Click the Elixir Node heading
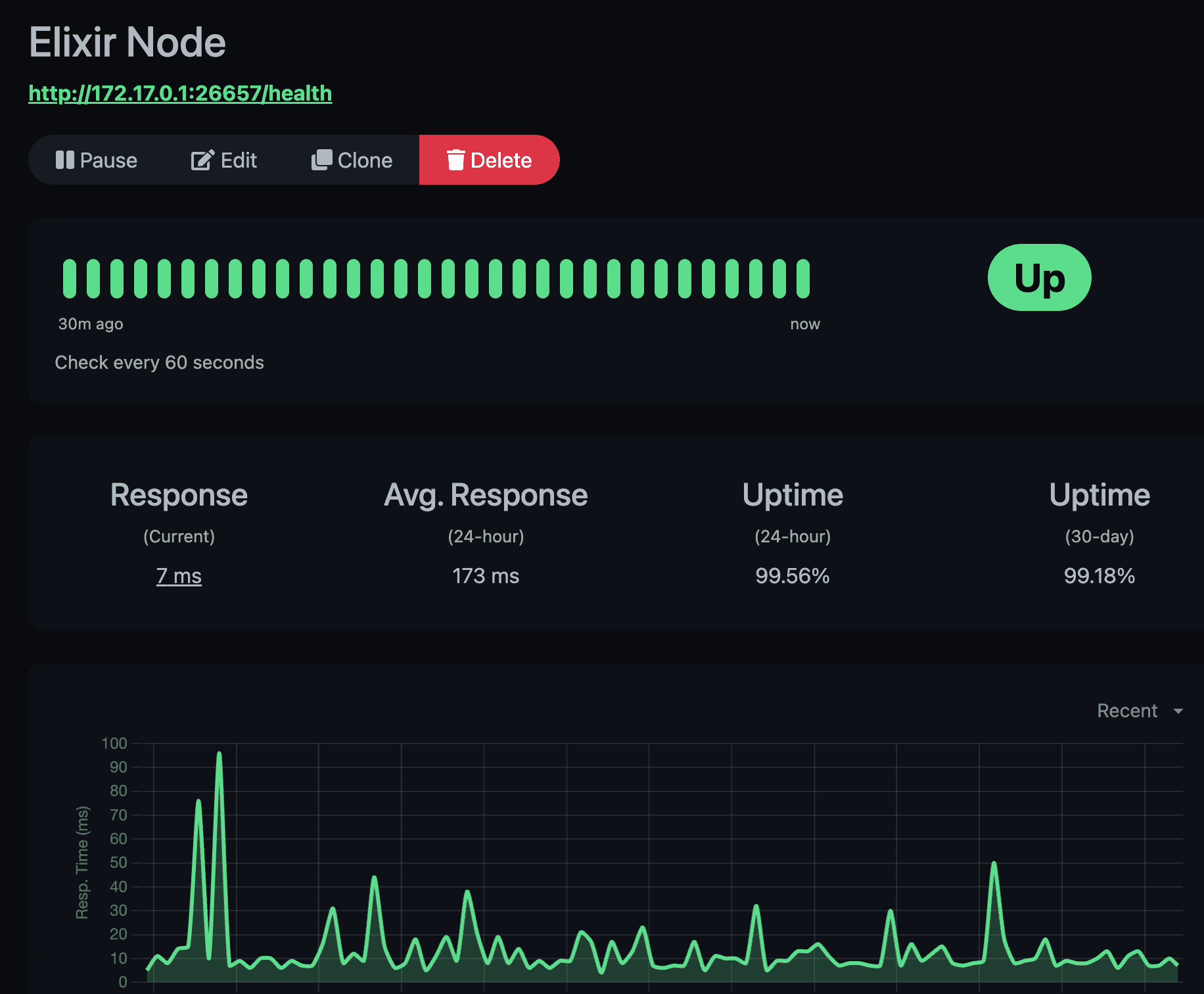This screenshot has width=1204, height=994. point(127,43)
